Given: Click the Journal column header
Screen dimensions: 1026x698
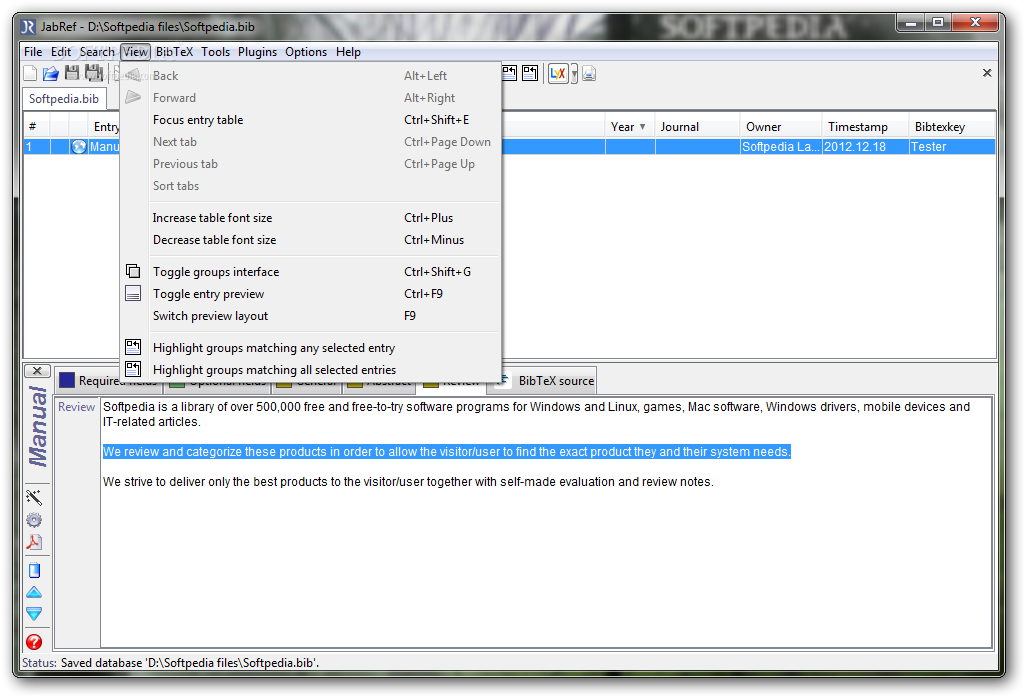Looking at the screenshot, I should [697, 127].
